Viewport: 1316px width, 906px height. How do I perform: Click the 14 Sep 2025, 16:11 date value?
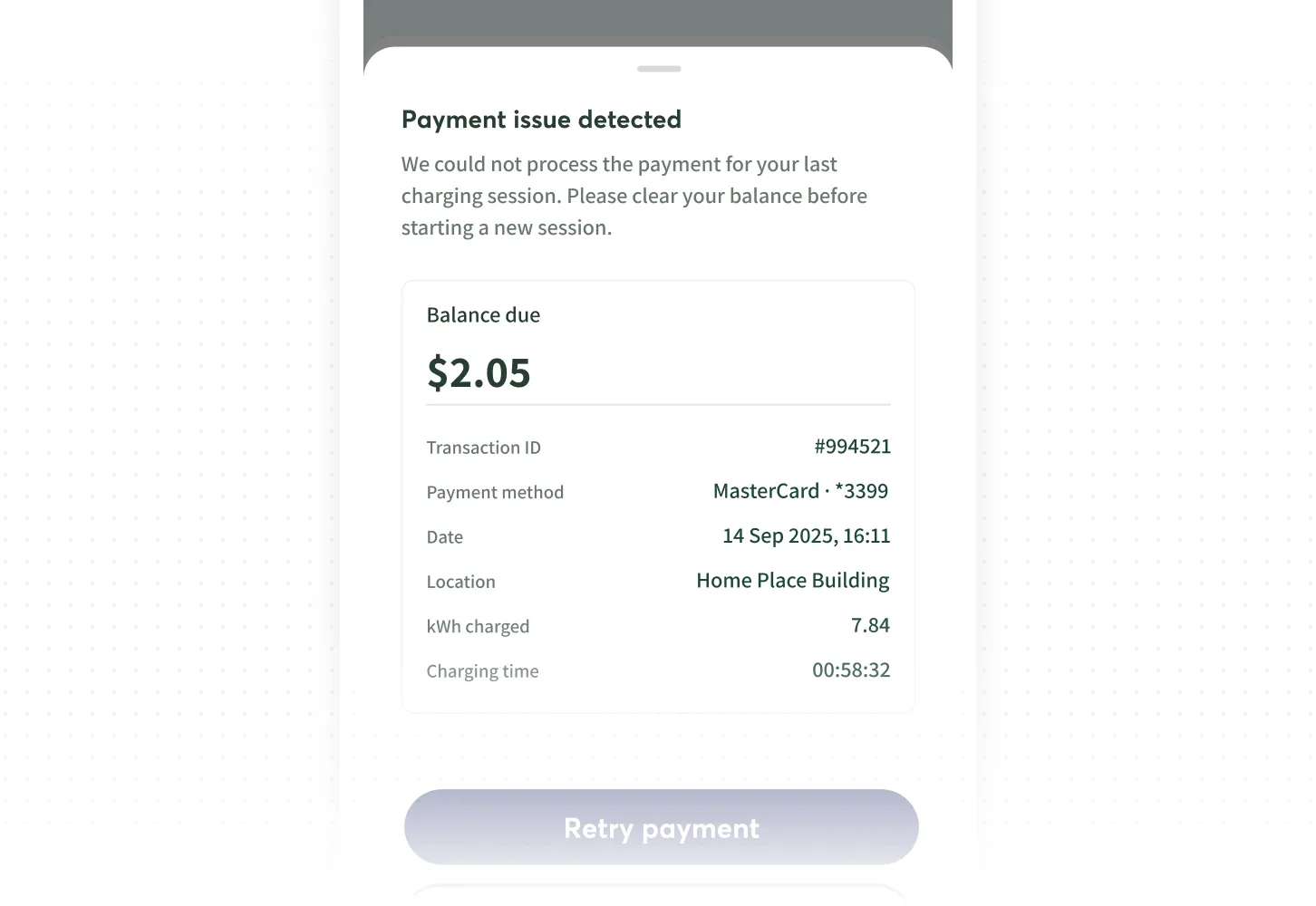tap(806, 536)
